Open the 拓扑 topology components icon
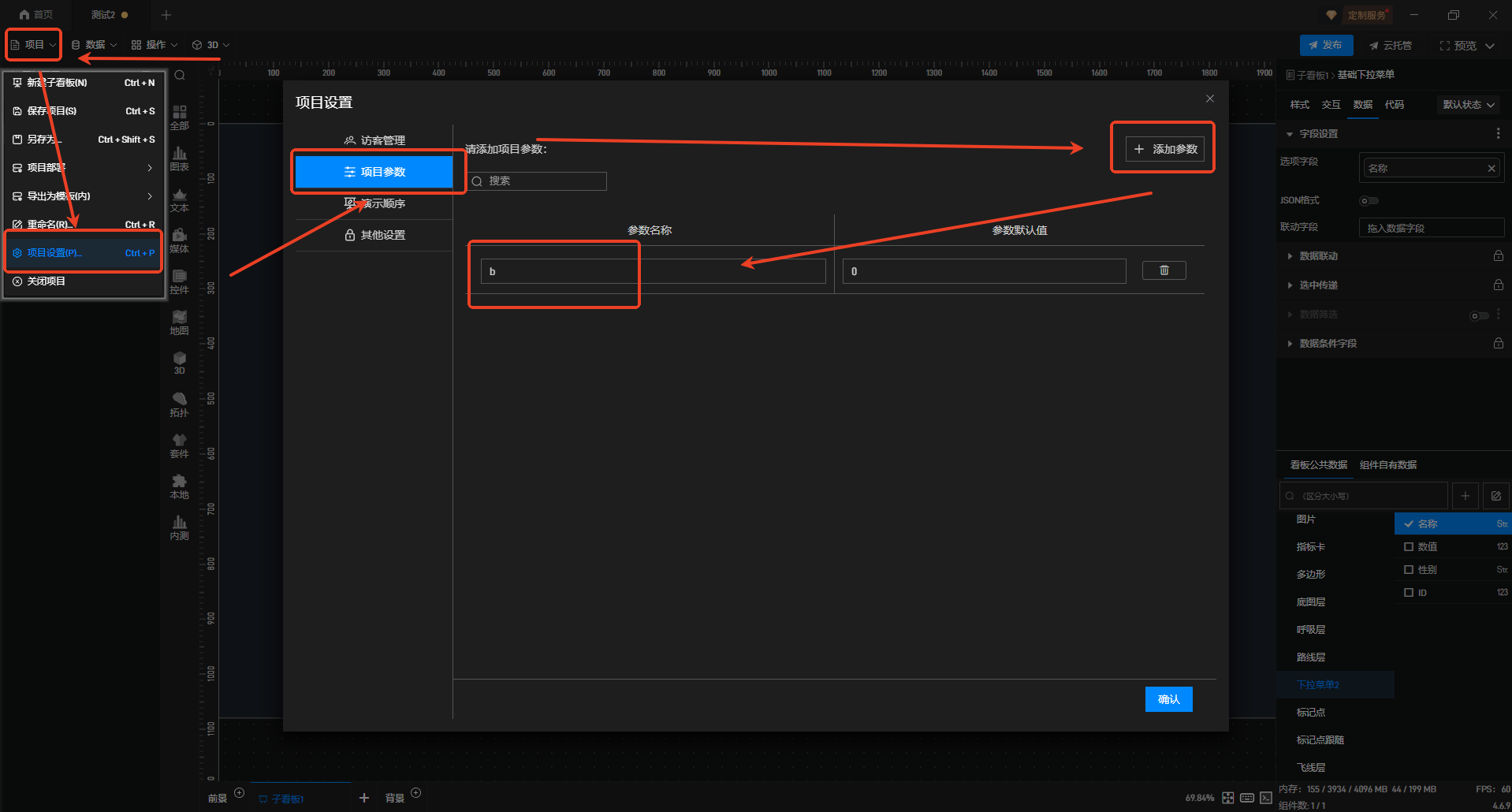Screen dimensions: 1512x812 [180, 404]
